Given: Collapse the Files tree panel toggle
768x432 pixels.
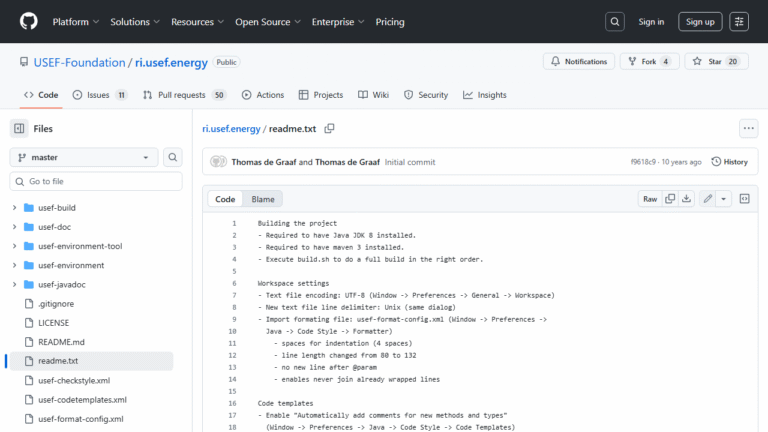Looking at the screenshot, I should 19,128.
